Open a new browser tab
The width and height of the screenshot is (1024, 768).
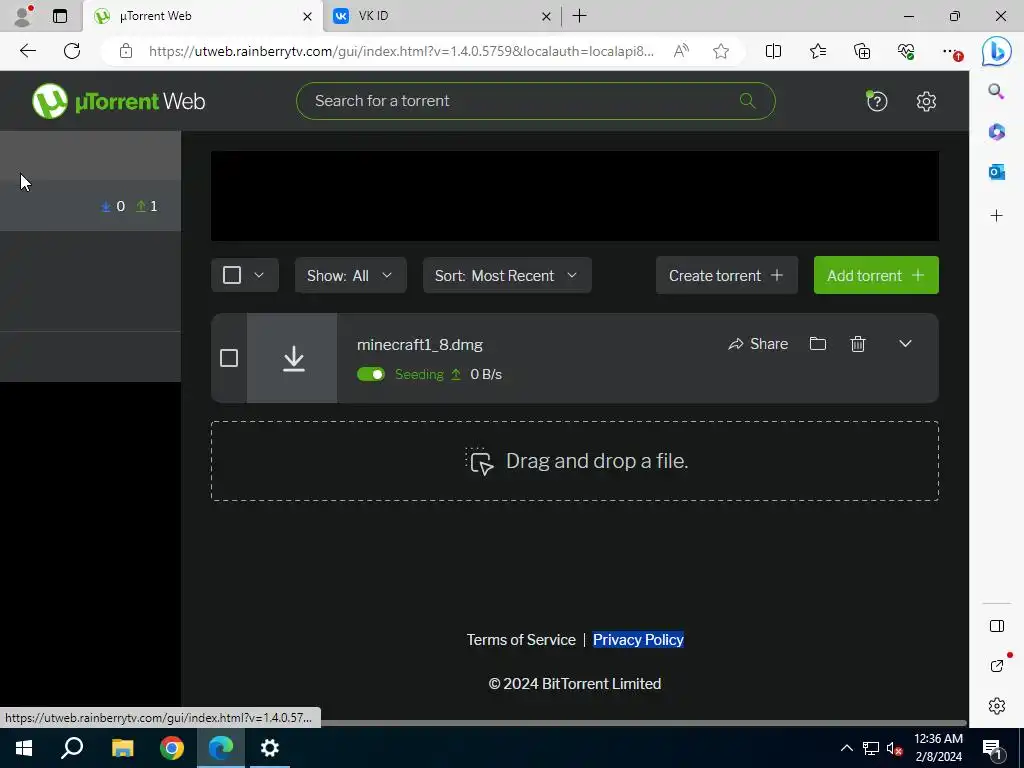579,16
